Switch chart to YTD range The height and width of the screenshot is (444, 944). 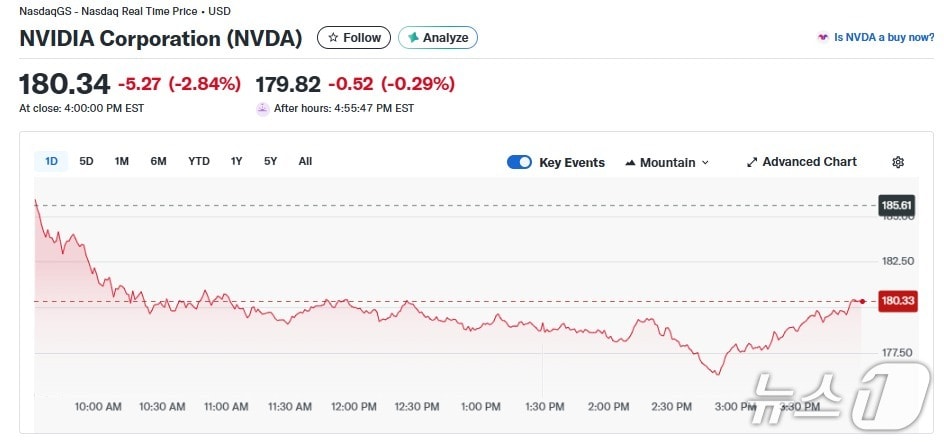point(199,161)
